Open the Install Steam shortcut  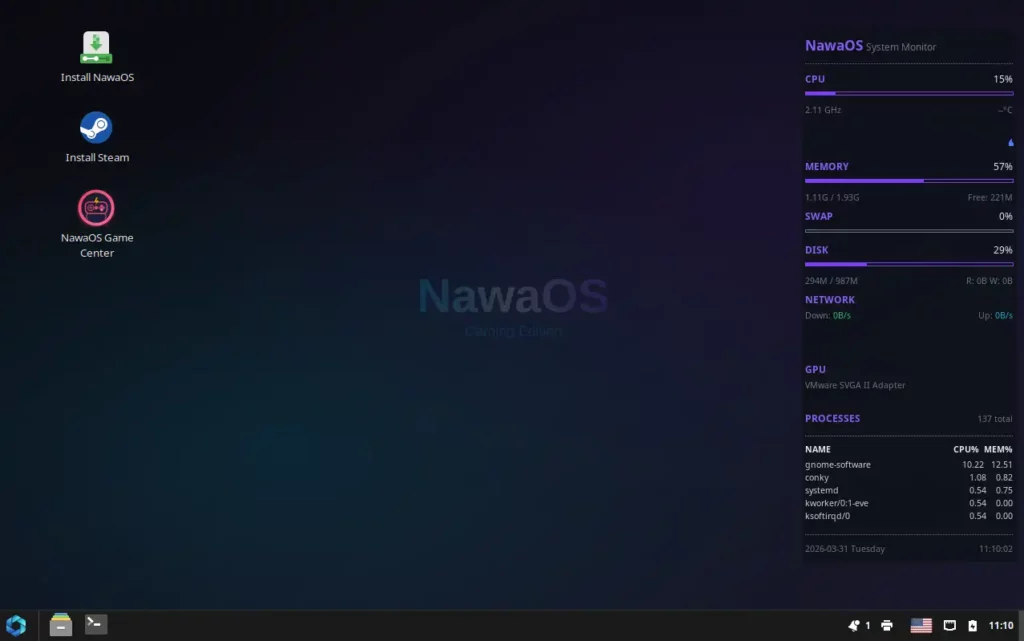[x=97, y=127]
